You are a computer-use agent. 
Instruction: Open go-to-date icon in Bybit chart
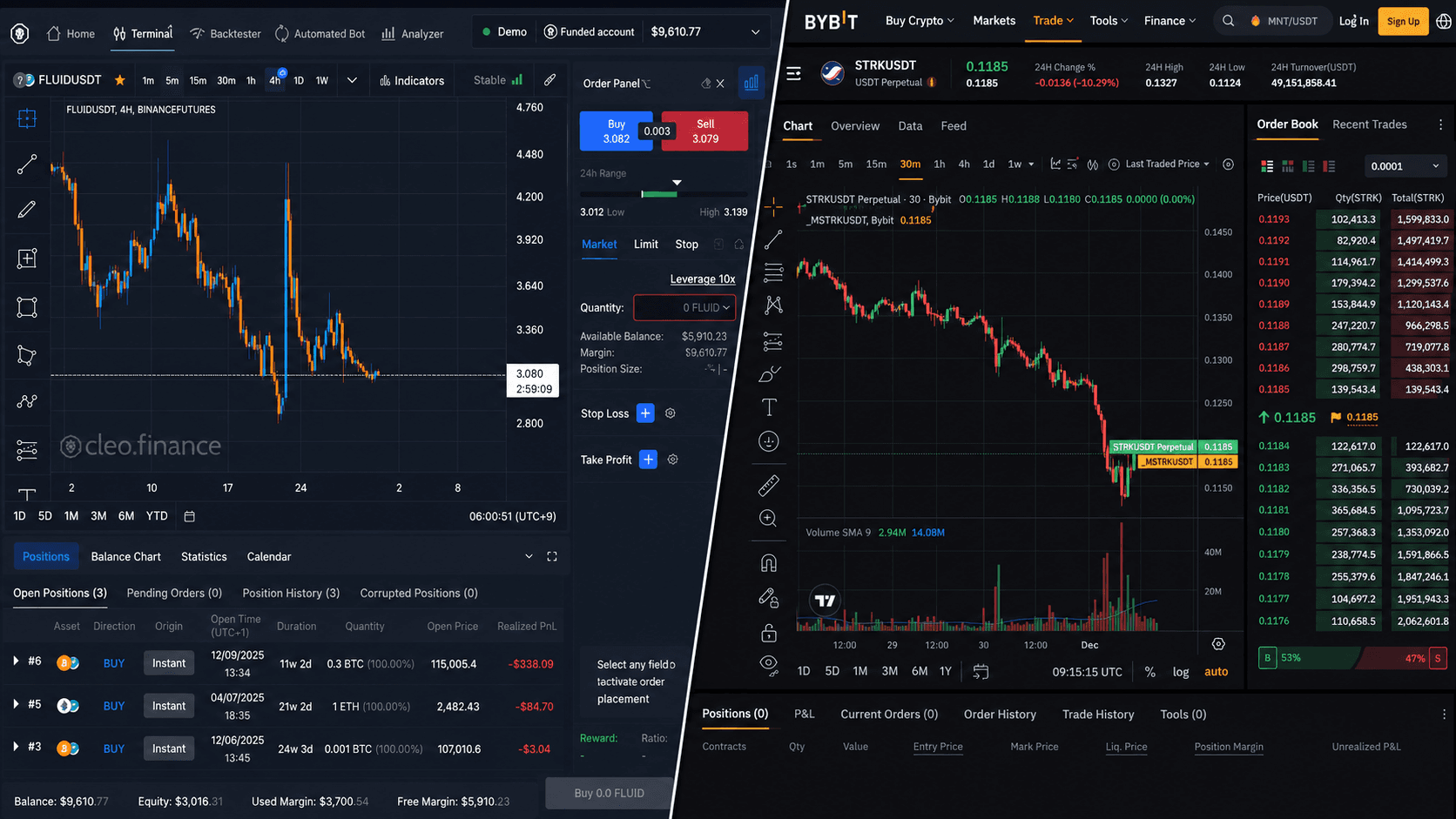981,672
